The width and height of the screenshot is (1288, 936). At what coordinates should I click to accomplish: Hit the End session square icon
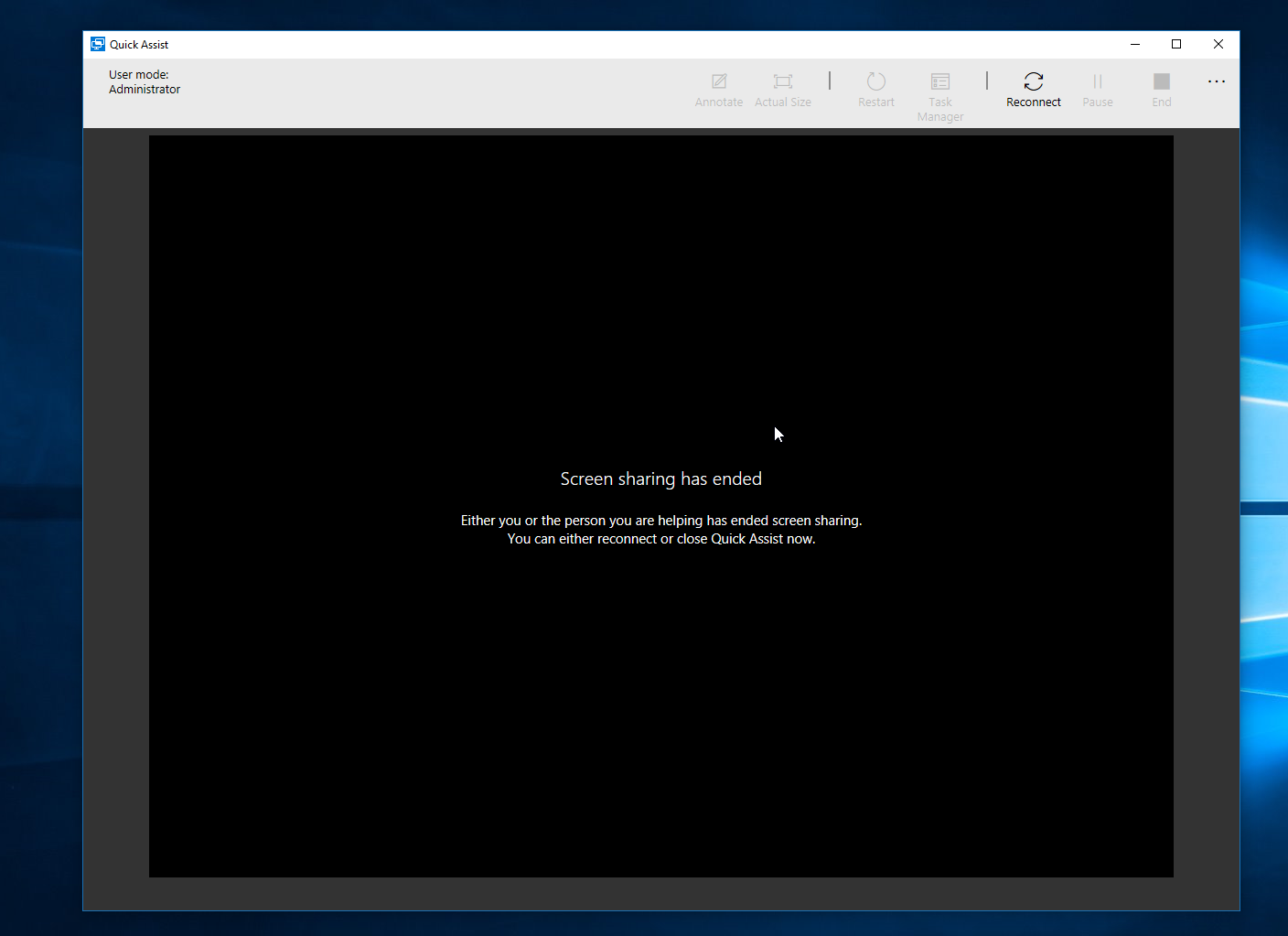pos(1162,82)
